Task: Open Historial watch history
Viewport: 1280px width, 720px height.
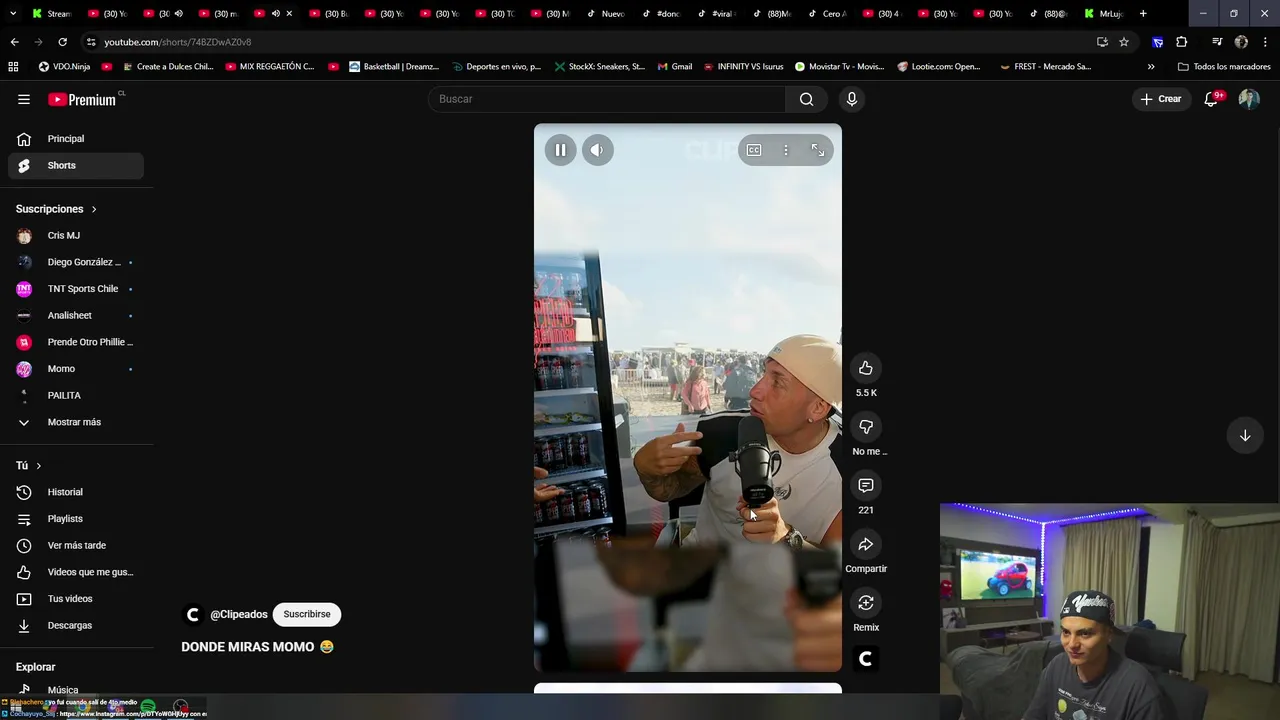Action: [x=76, y=492]
